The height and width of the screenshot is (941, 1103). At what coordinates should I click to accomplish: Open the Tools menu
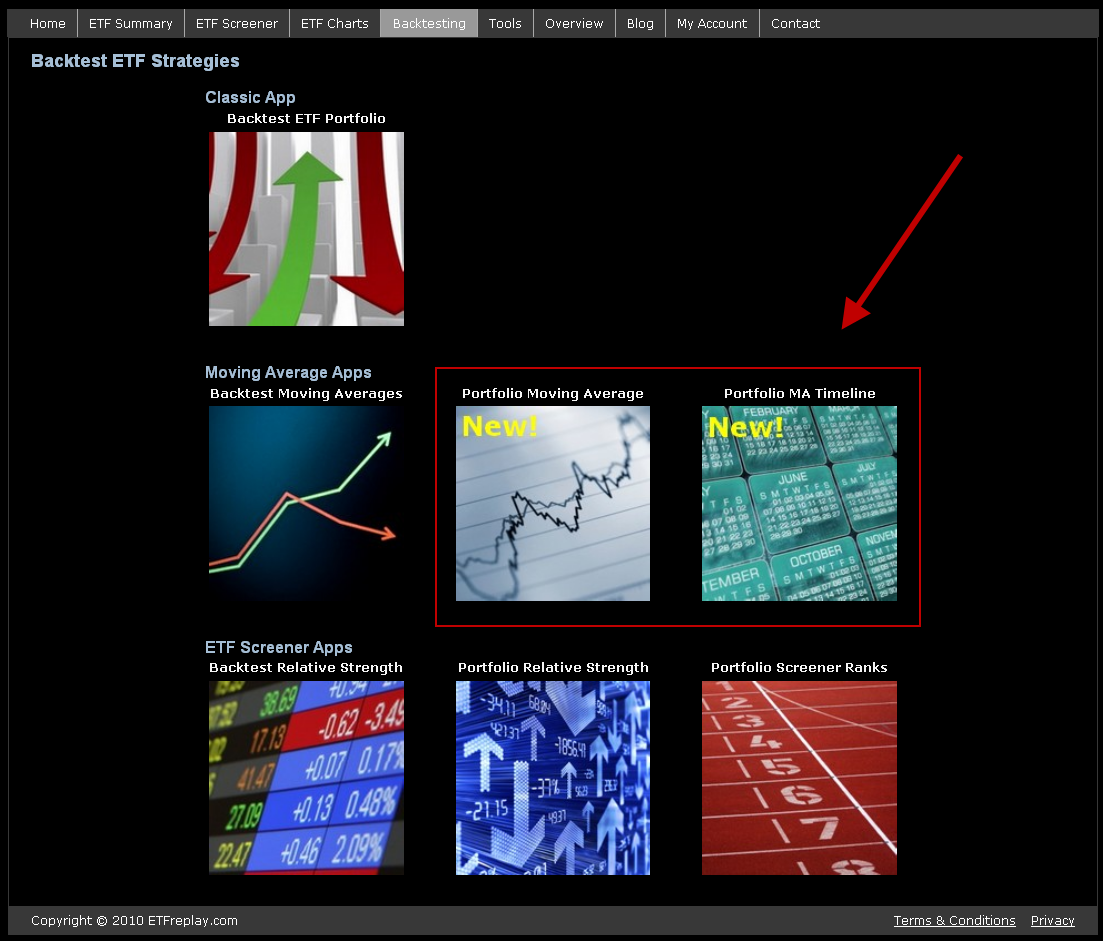click(505, 23)
